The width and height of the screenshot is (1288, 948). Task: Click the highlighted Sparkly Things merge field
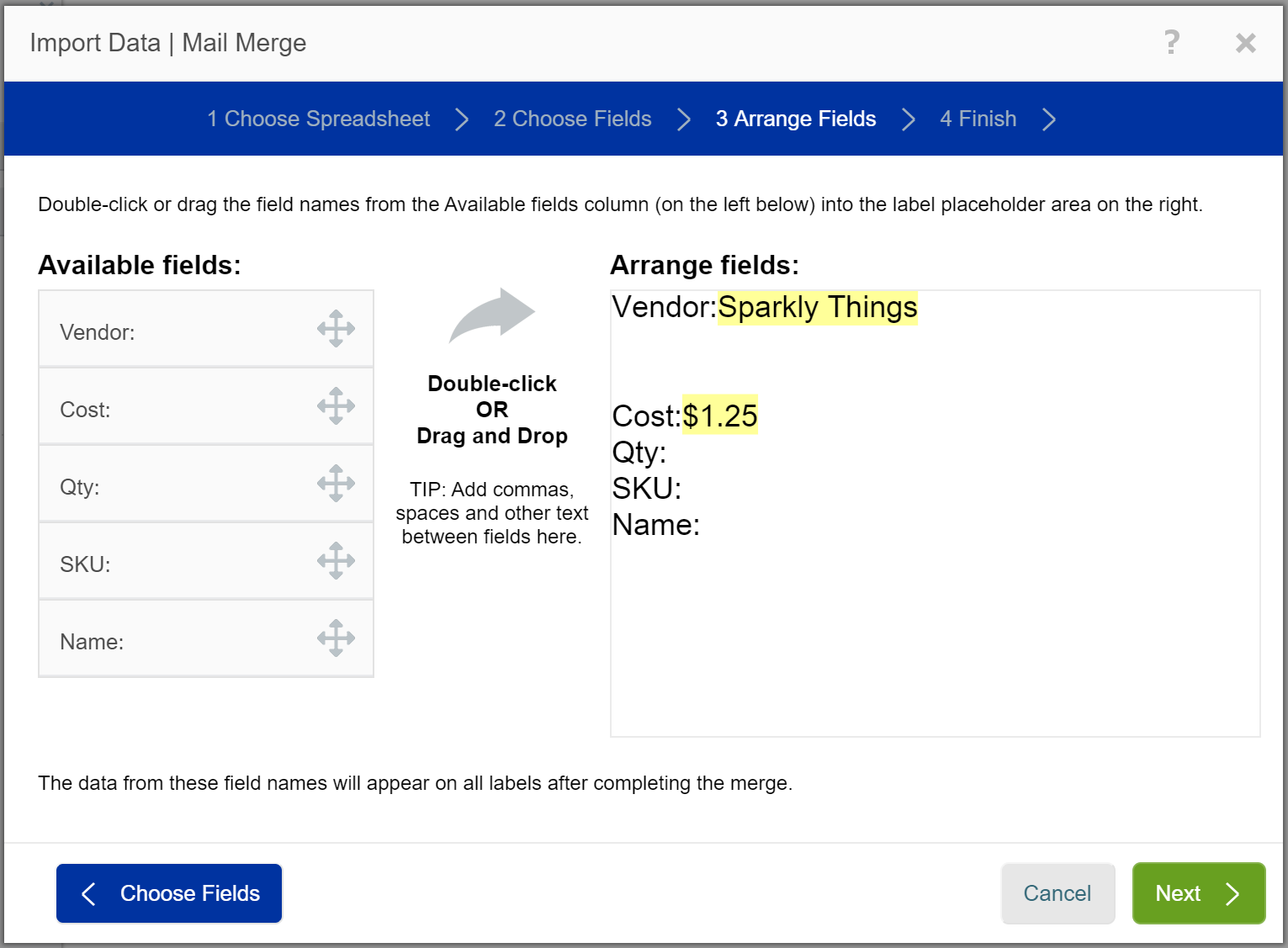tap(817, 308)
